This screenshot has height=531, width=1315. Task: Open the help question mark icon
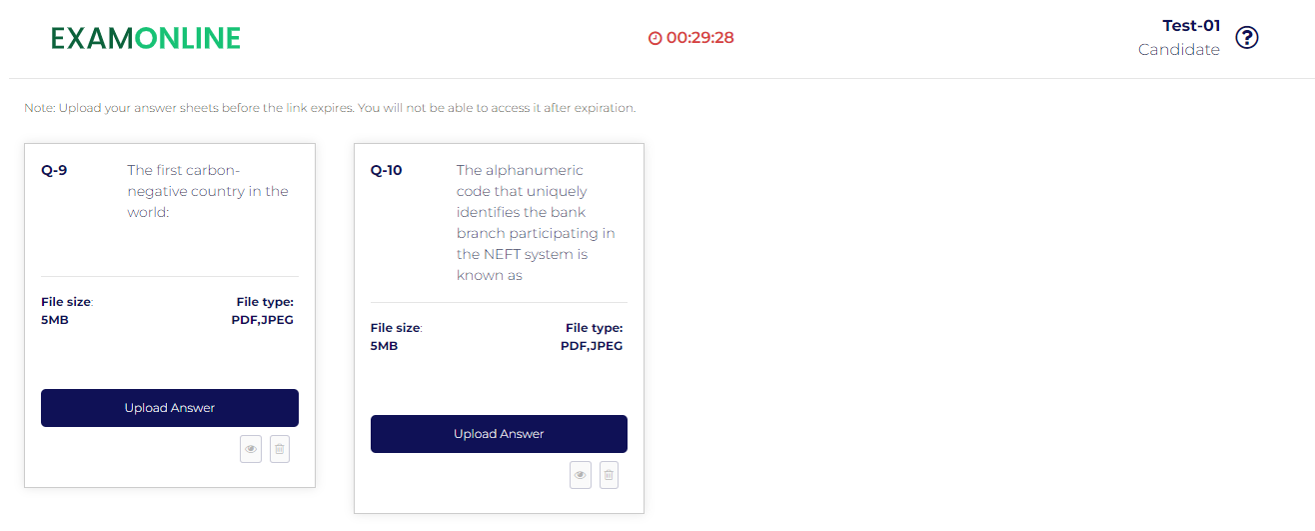coord(1247,38)
